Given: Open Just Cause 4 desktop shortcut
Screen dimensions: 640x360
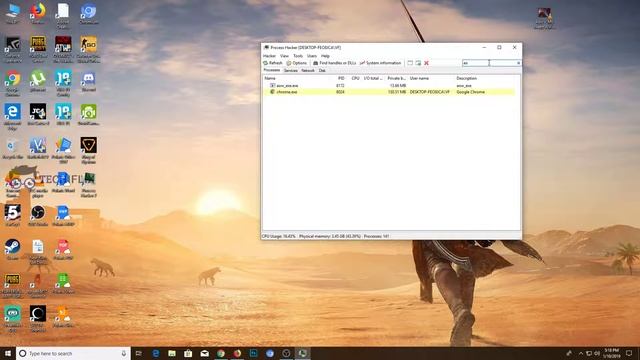Looking at the screenshot, I should click(38, 115).
